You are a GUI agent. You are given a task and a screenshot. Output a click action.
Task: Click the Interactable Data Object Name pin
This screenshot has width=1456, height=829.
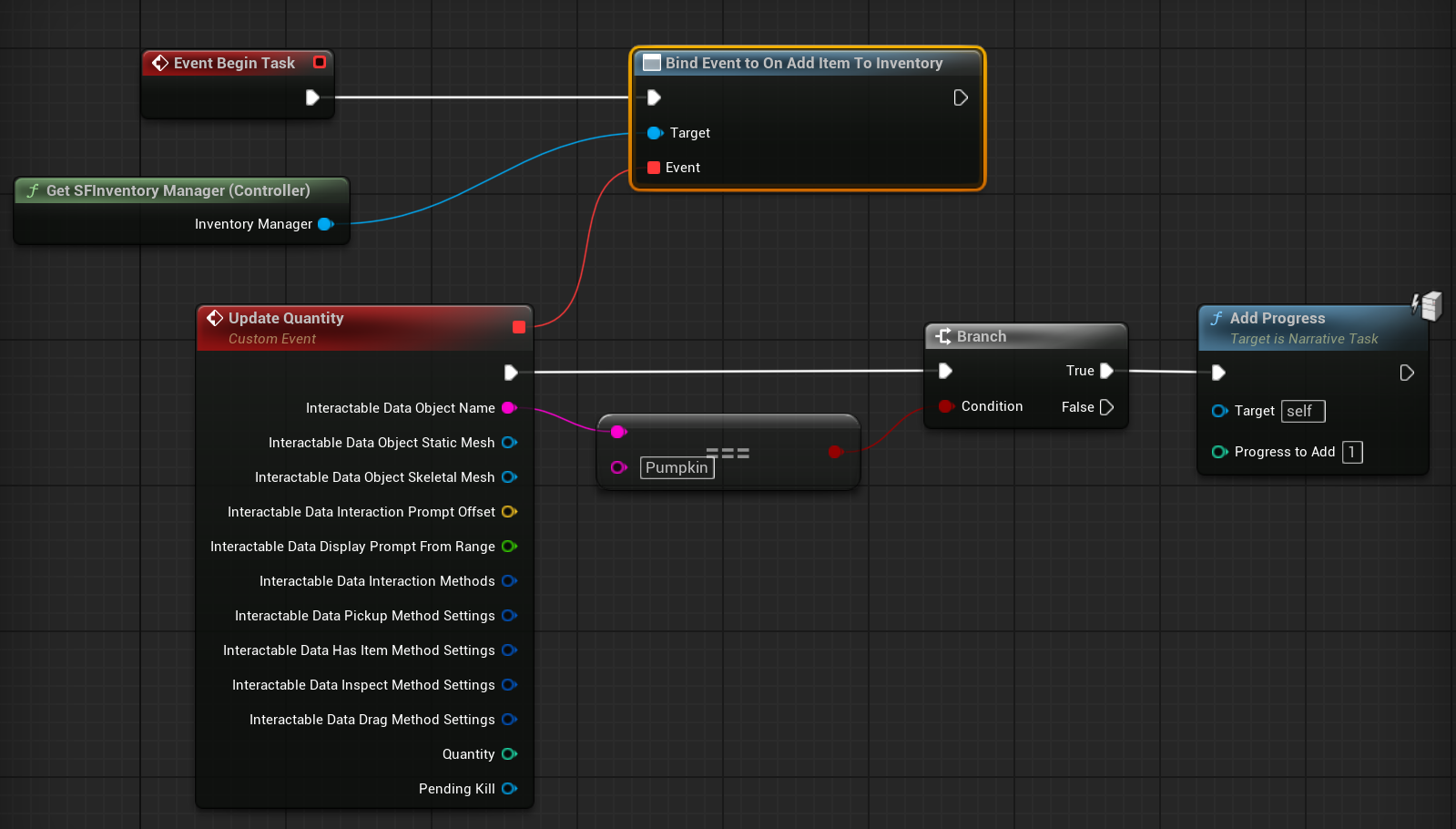(x=510, y=408)
